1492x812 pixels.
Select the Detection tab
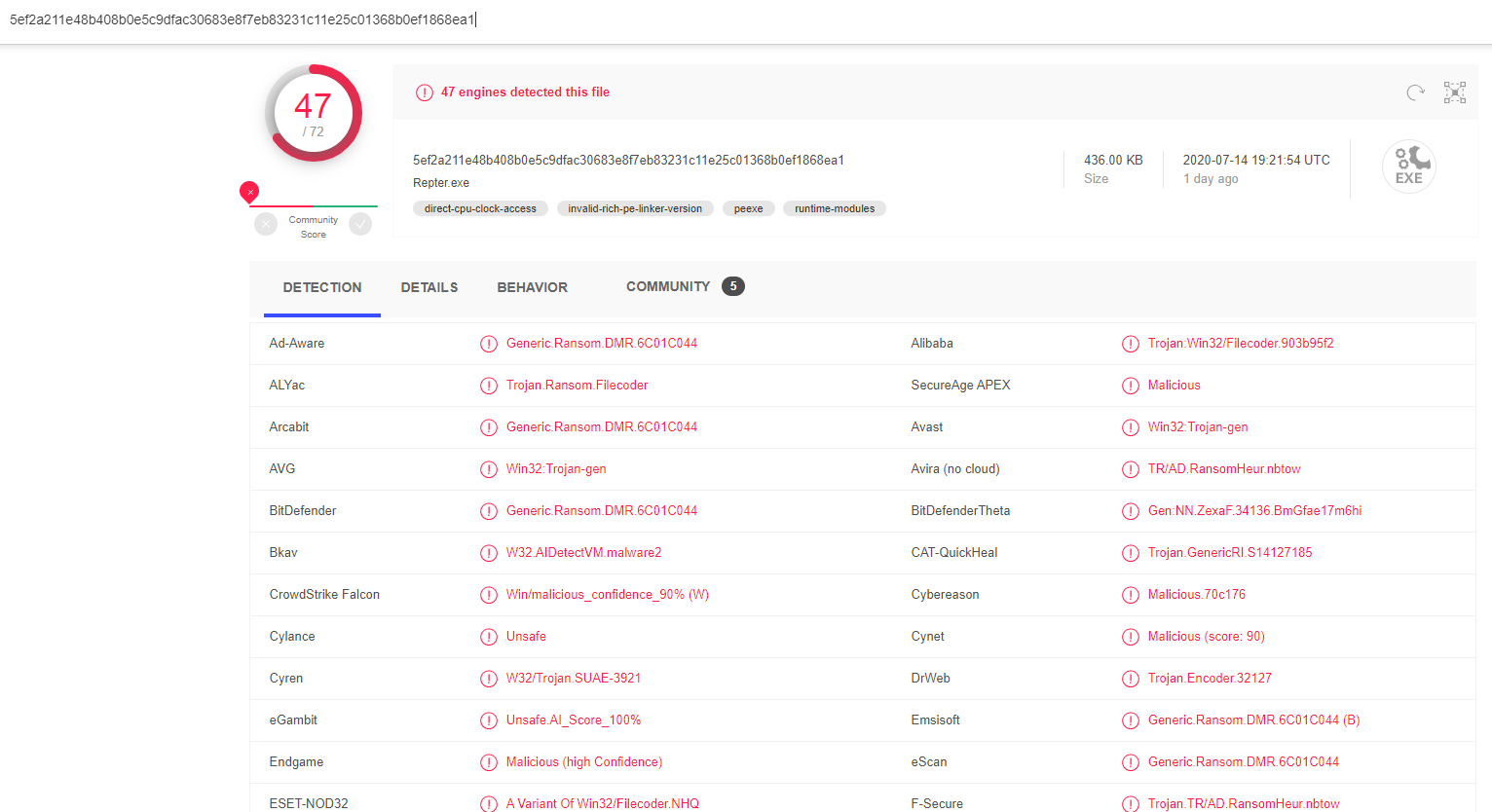321,287
